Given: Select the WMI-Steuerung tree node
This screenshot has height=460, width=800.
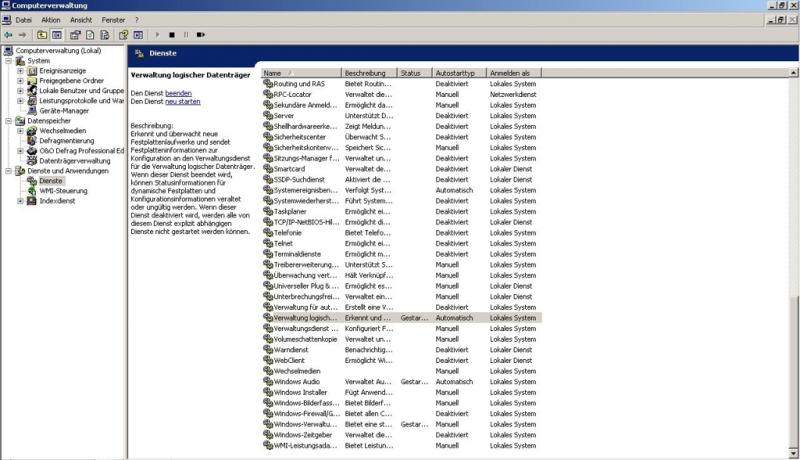Looking at the screenshot, I should coord(63,191).
